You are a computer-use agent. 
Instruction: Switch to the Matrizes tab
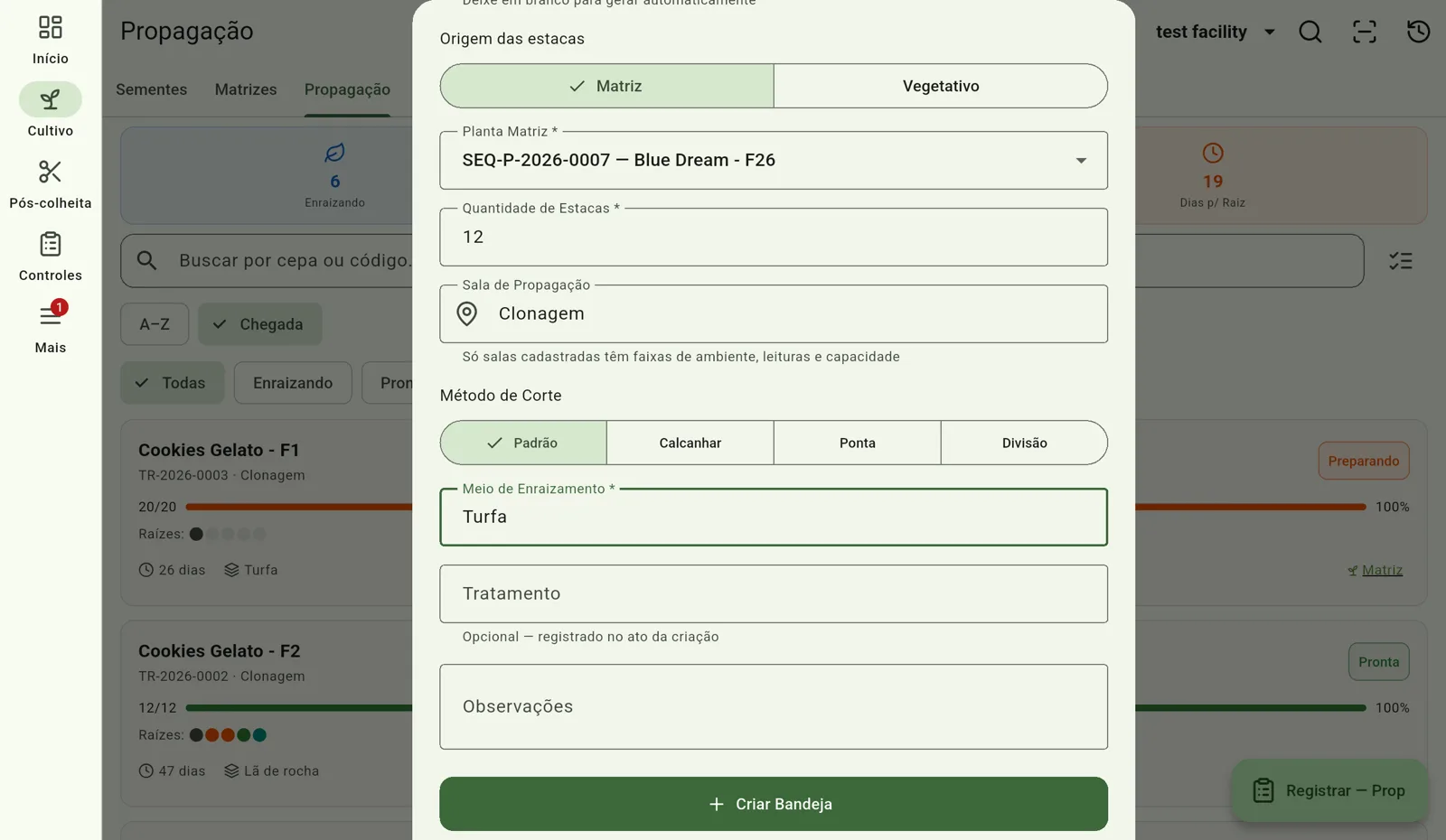(x=246, y=89)
